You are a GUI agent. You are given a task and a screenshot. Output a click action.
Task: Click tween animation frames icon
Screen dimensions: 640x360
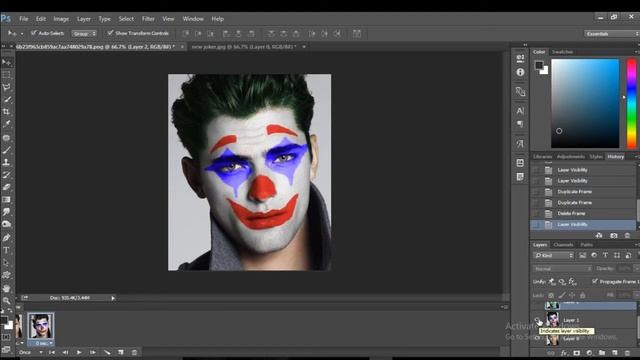pyautogui.click(x=107, y=352)
